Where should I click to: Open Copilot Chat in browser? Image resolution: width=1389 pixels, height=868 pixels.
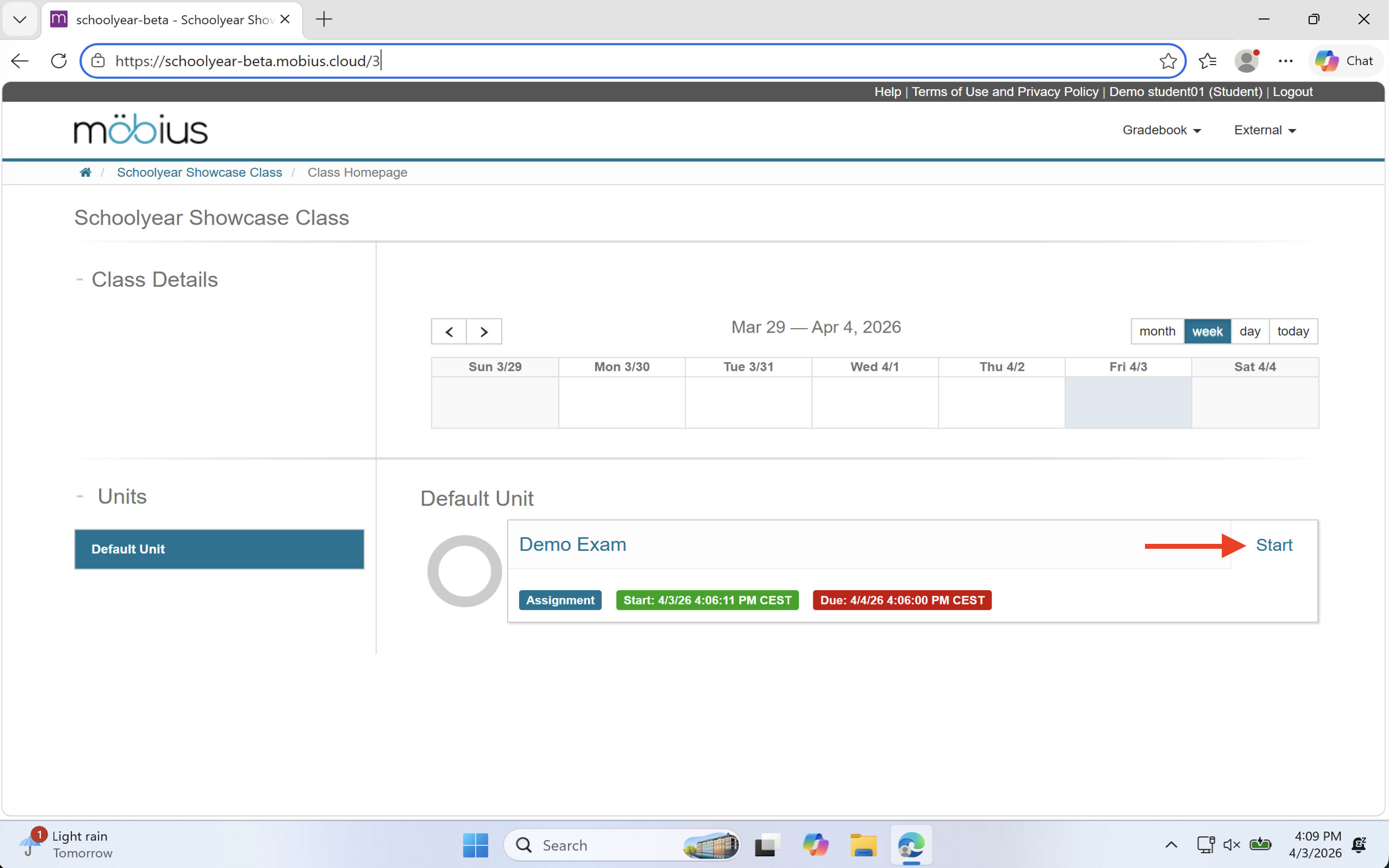(x=1344, y=61)
